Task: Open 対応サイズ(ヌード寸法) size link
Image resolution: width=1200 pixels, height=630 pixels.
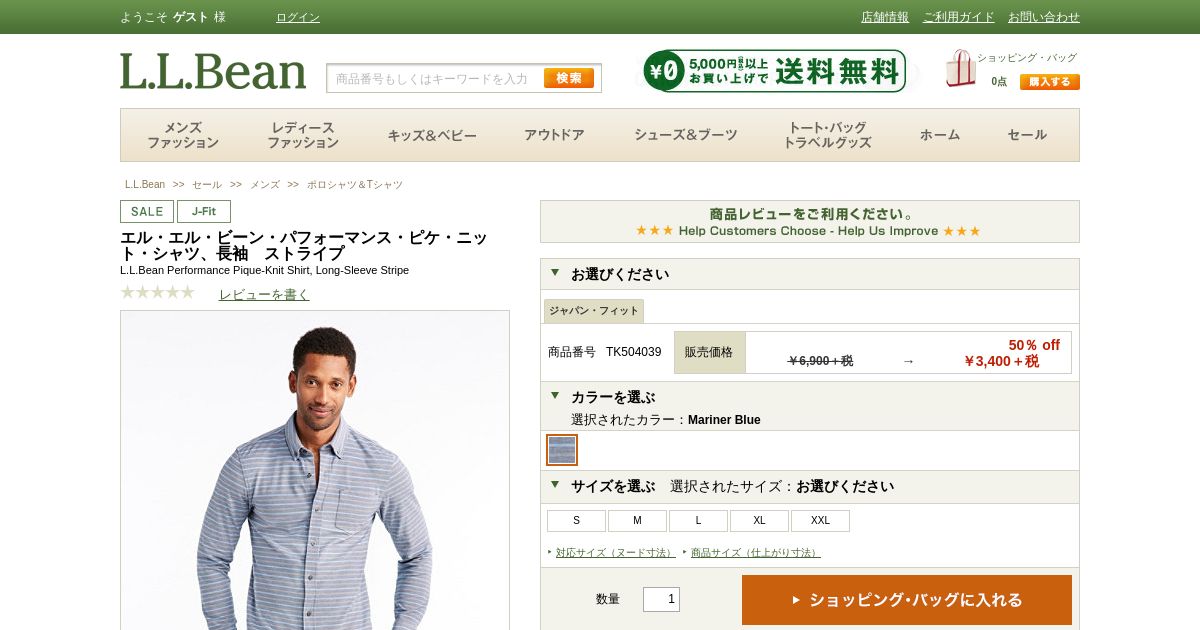Action: point(615,552)
